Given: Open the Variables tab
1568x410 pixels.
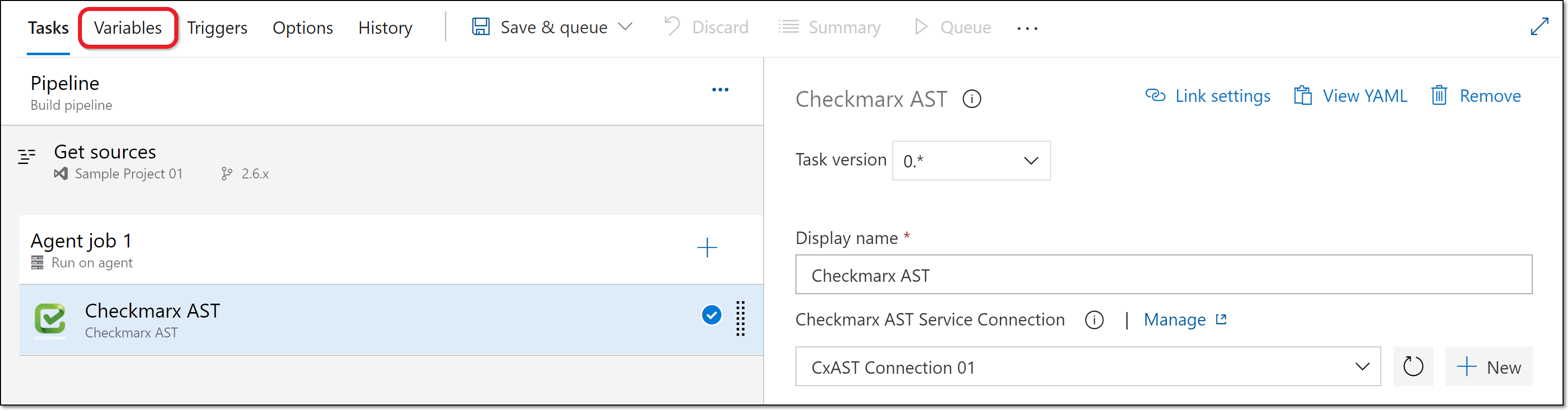Looking at the screenshot, I should tap(128, 28).
